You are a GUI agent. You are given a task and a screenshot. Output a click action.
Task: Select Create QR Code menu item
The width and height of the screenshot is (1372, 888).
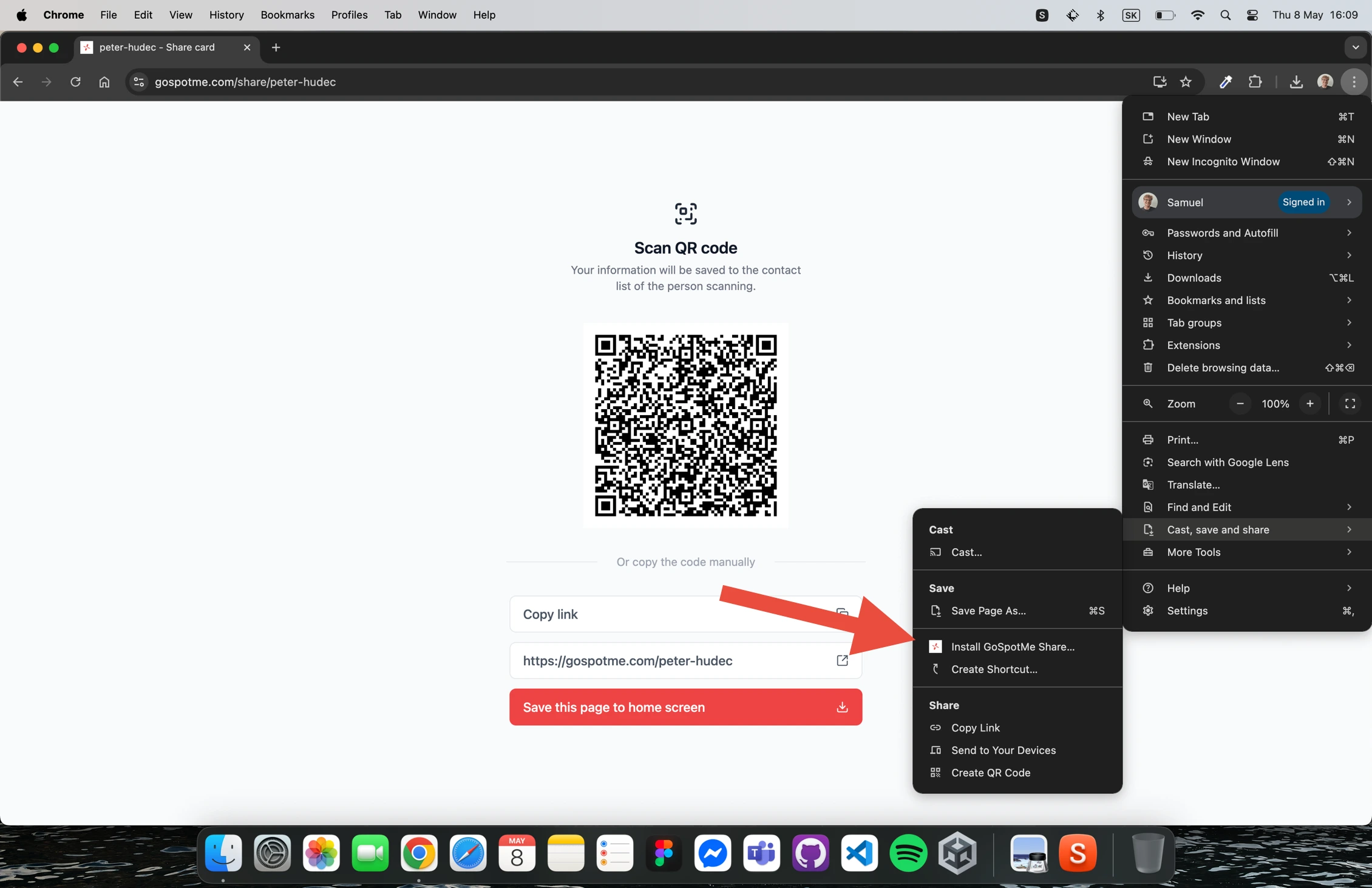1017,773
